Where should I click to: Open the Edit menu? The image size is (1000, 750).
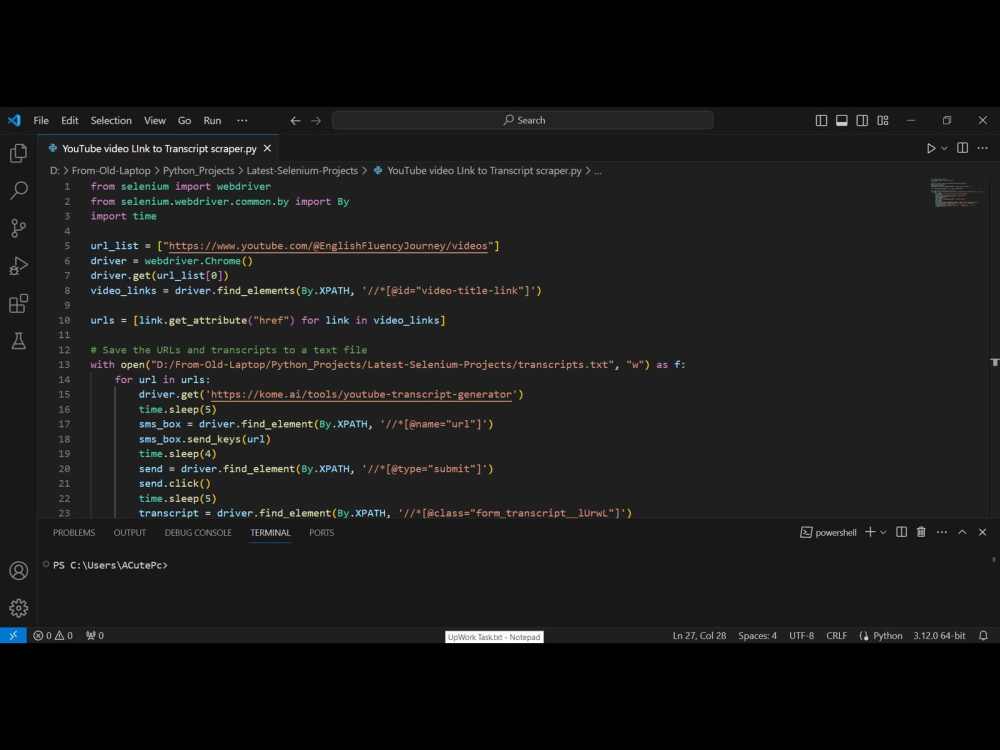(x=70, y=120)
